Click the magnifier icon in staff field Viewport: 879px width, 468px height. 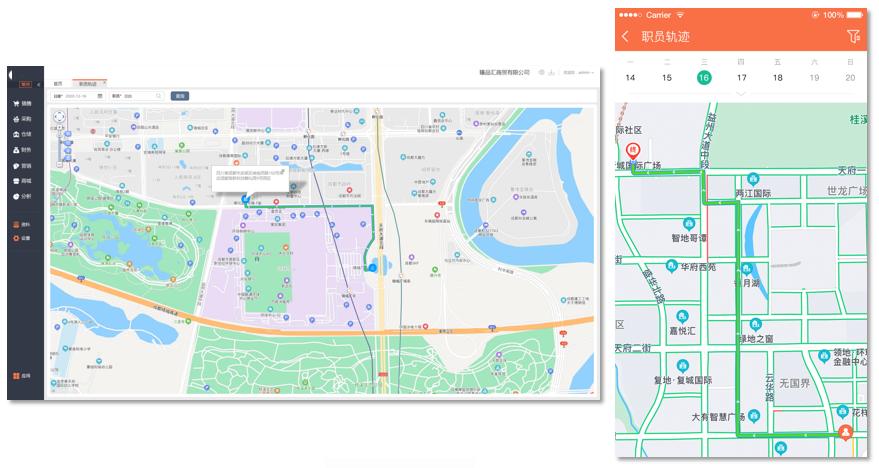[159, 96]
